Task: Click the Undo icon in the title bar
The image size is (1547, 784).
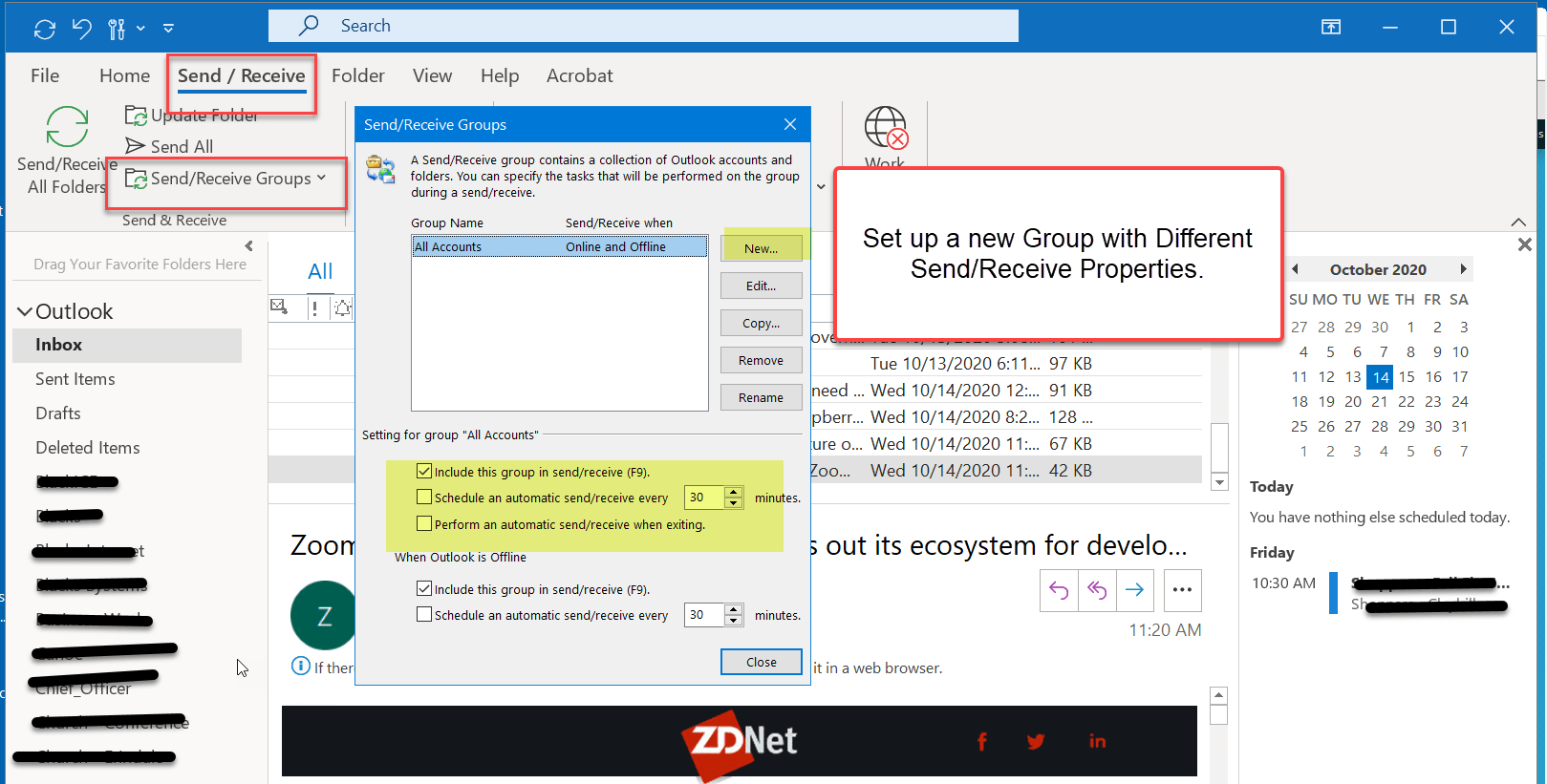Action: pyautogui.click(x=82, y=29)
